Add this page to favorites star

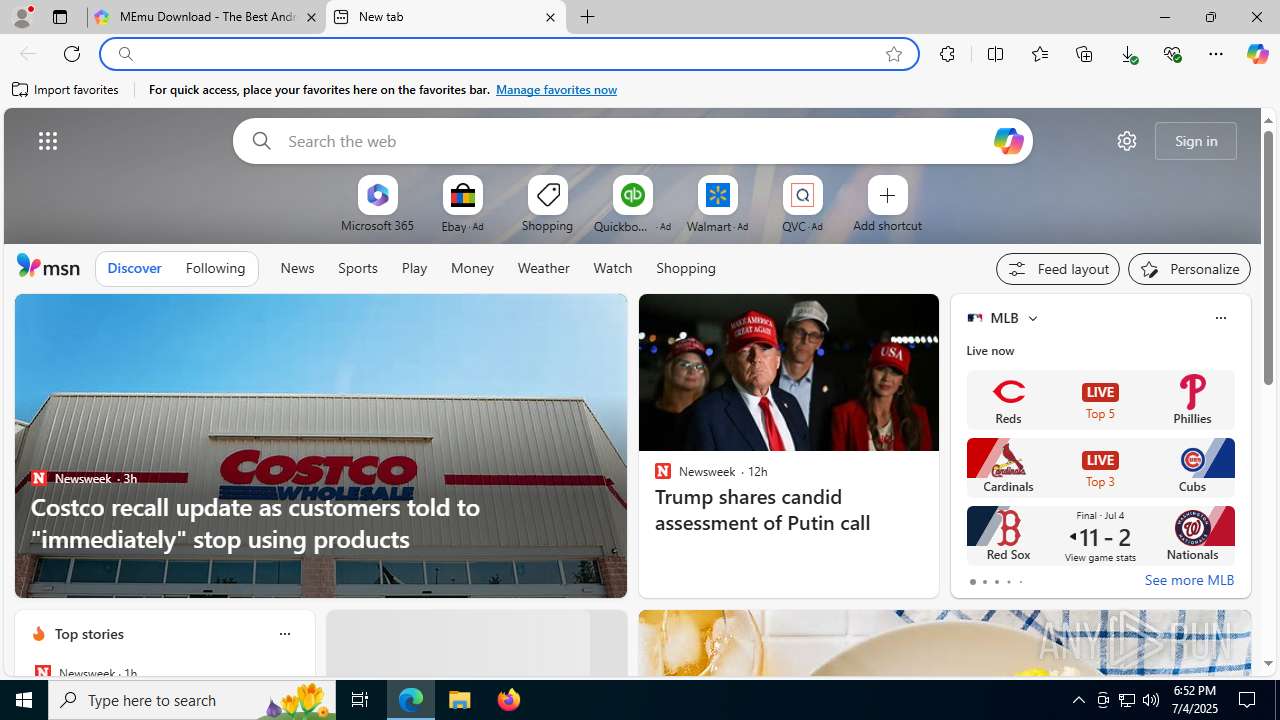pyautogui.click(x=894, y=54)
